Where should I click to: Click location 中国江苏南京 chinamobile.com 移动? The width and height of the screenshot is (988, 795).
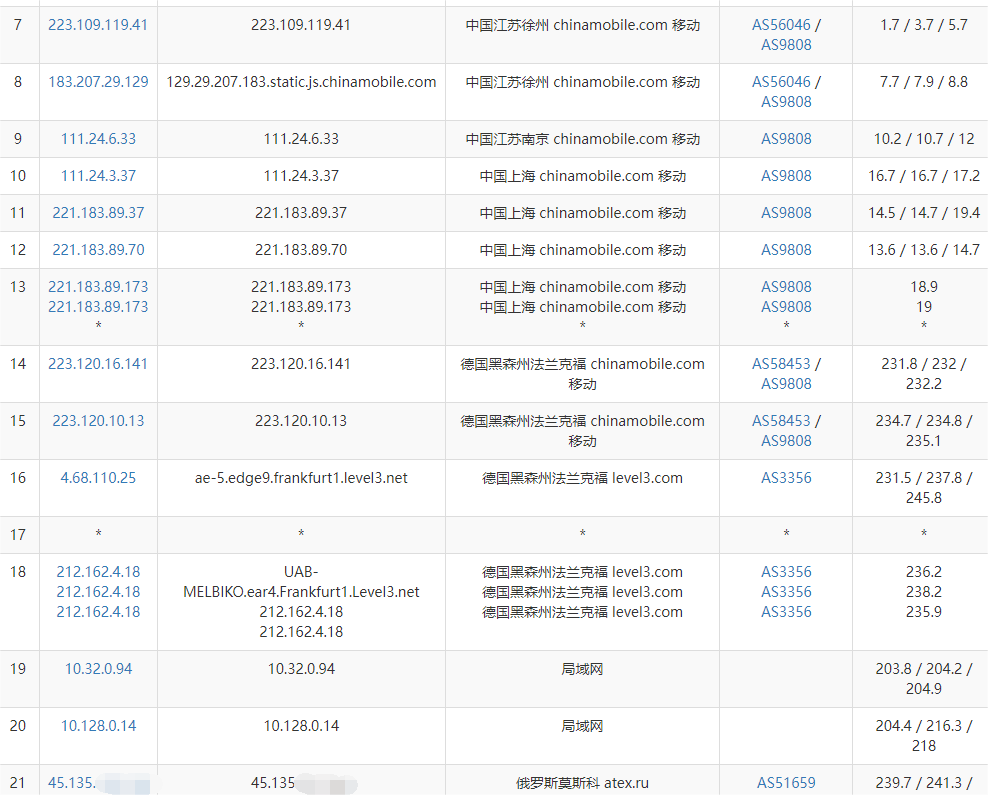click(x=582, y=139)
